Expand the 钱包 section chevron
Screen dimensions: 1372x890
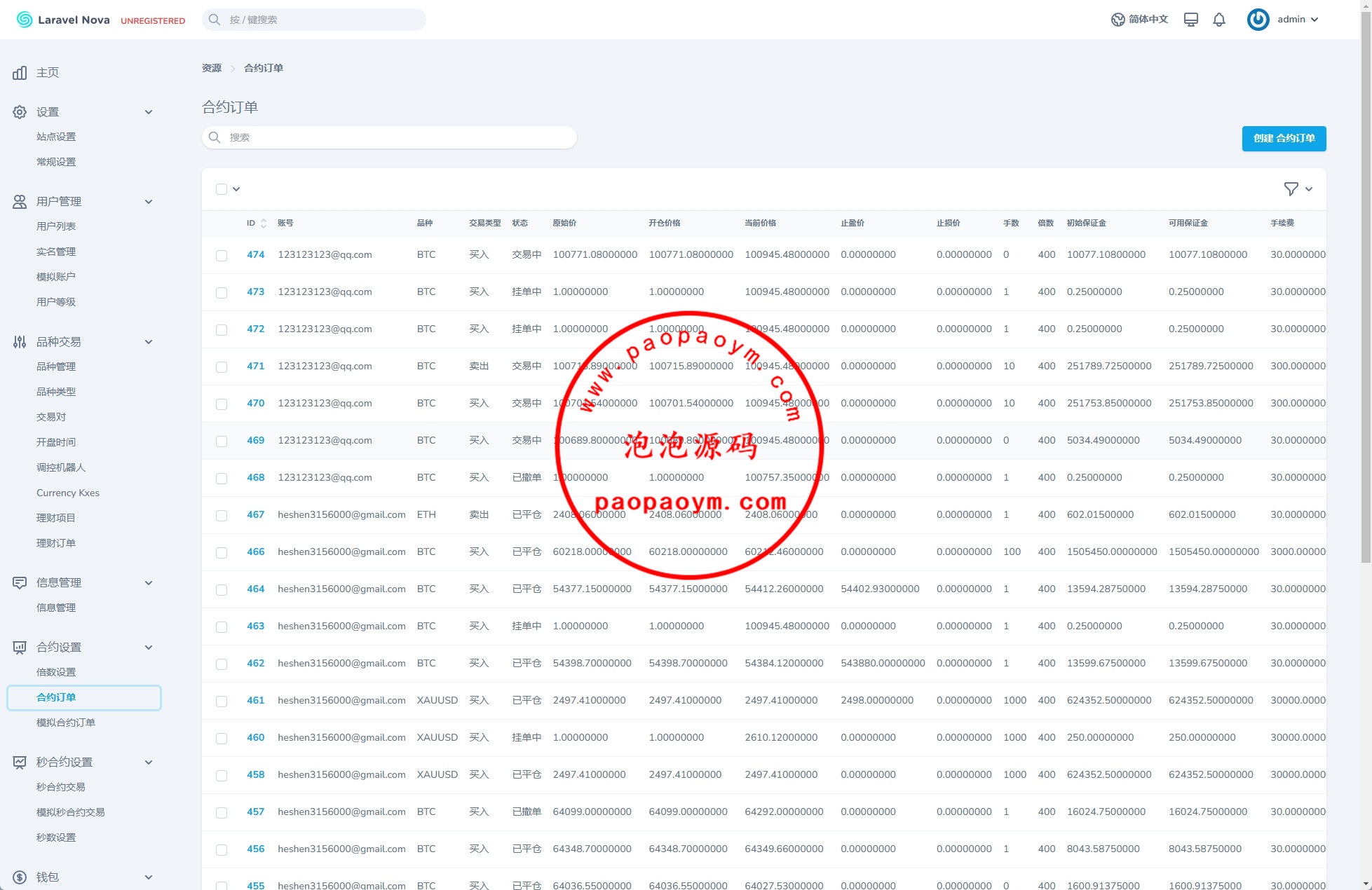coord(149,877)
